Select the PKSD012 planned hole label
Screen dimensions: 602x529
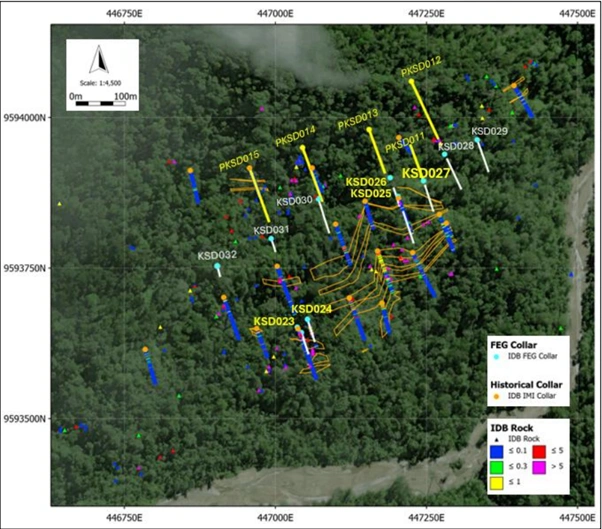point(421,67)
